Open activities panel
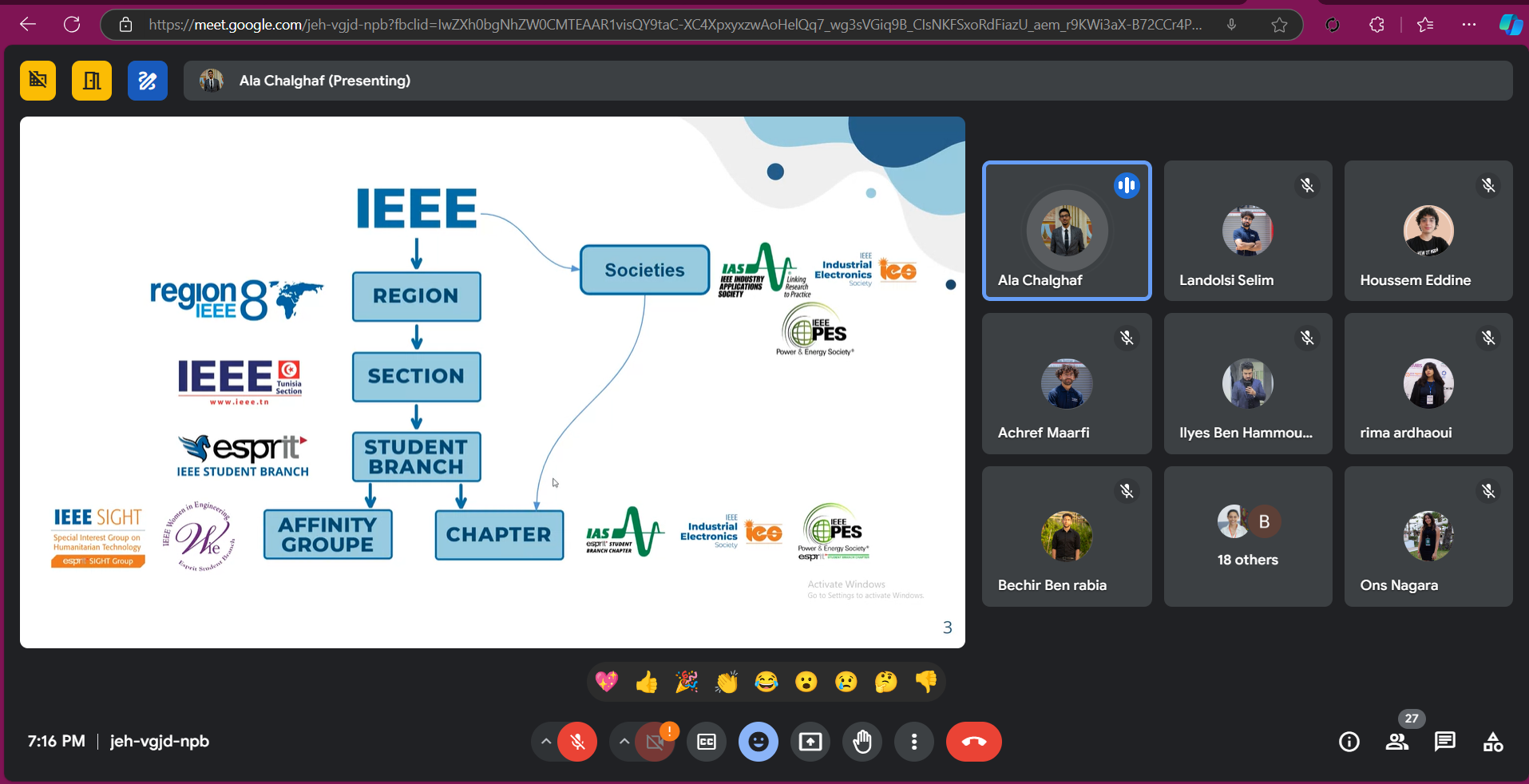Viewport: 1529px width, 784px height. coord(1493,742)
